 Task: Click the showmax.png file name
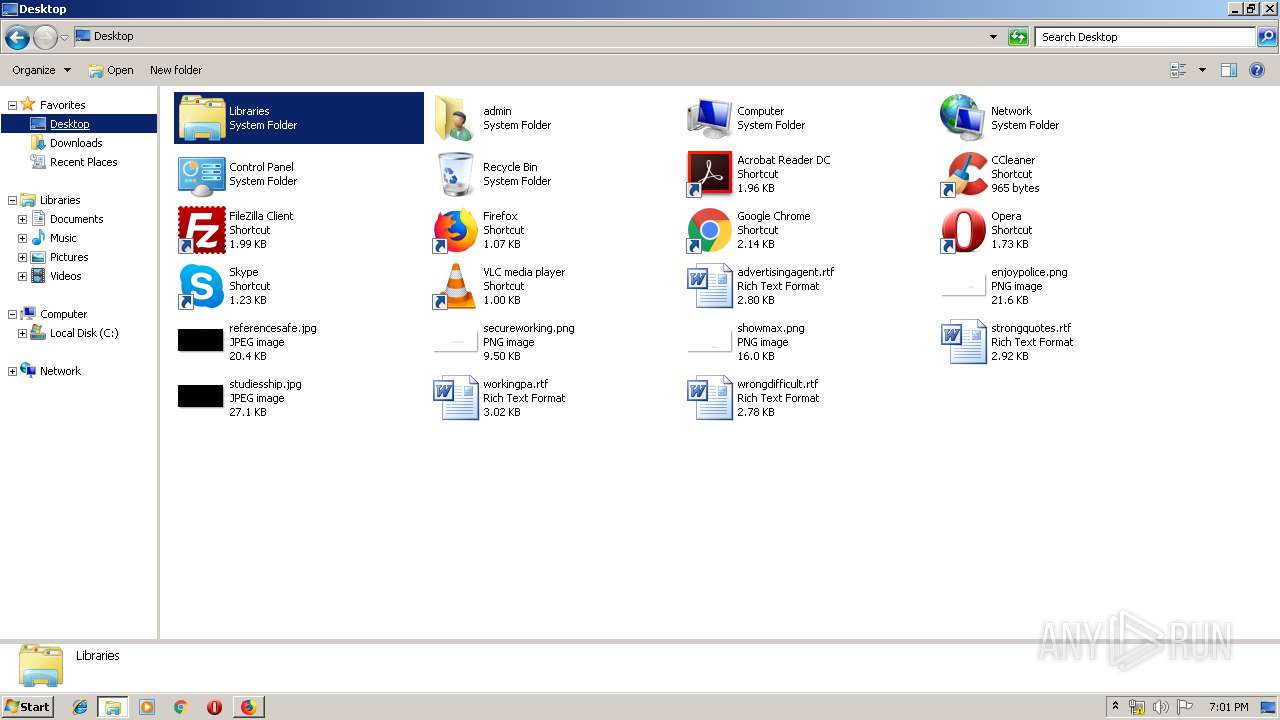pyautogui.click(x=770, y=328)
